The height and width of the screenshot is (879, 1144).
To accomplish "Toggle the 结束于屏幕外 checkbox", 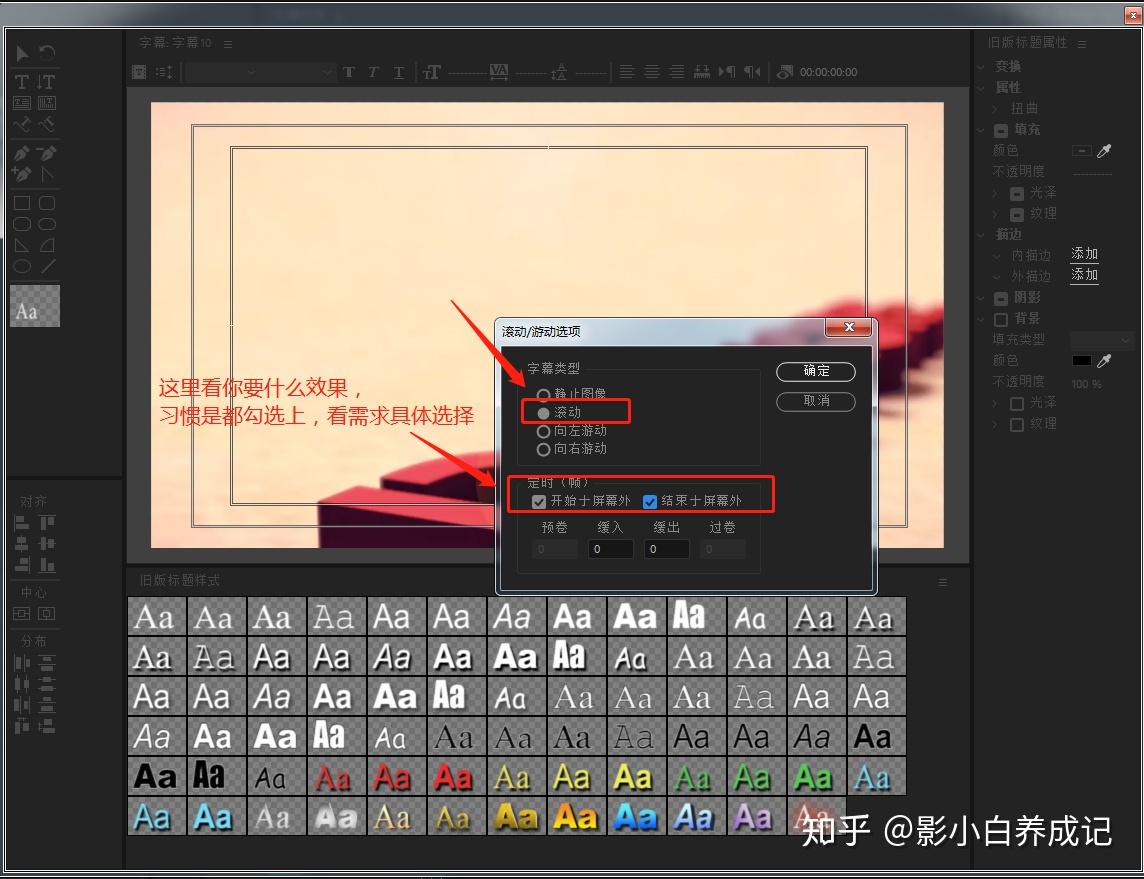I will (x=649, y=501).
